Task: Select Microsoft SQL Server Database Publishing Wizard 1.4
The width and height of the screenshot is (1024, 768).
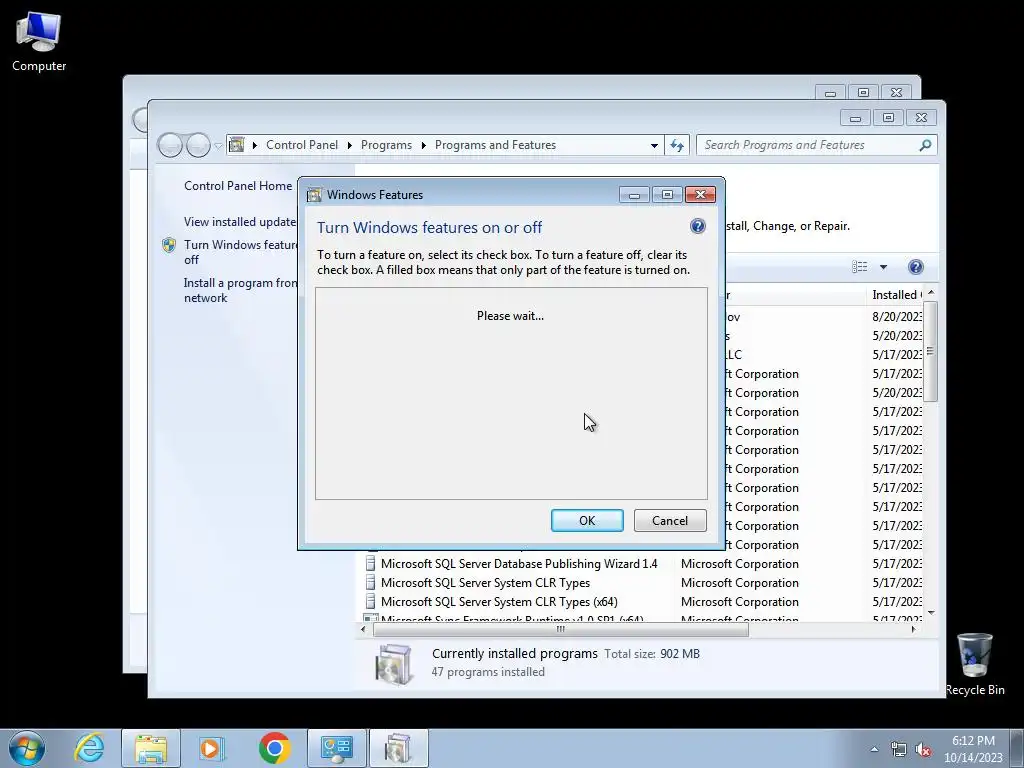Action: tap(519, 564)
